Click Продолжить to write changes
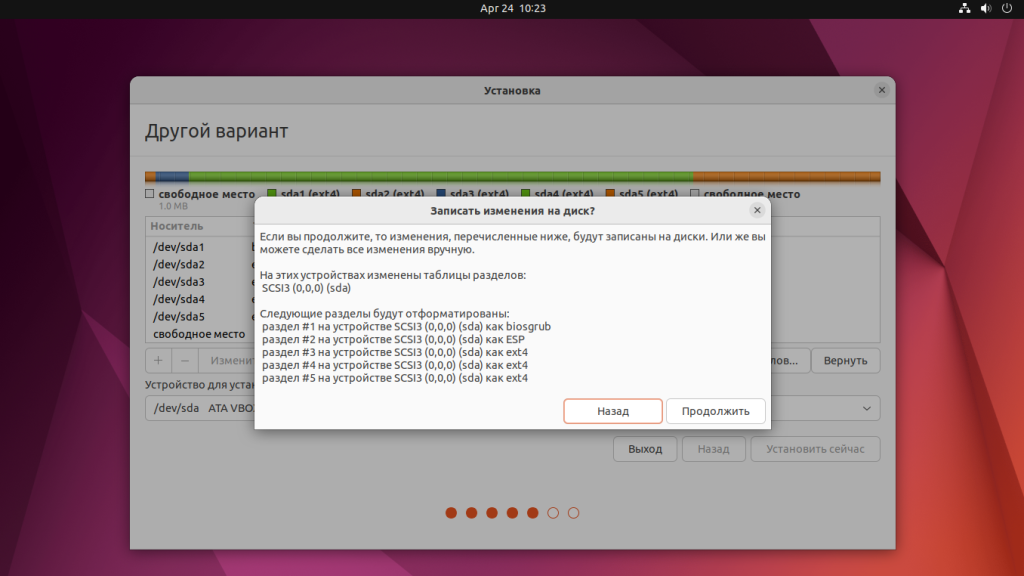This screenshot has width=1024, height=576. click(x=716, y=411)
